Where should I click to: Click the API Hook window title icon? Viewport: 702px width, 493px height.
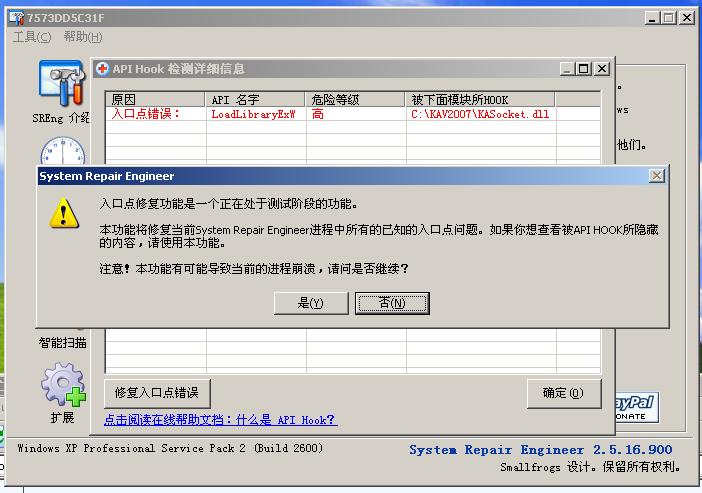[103, 69]
